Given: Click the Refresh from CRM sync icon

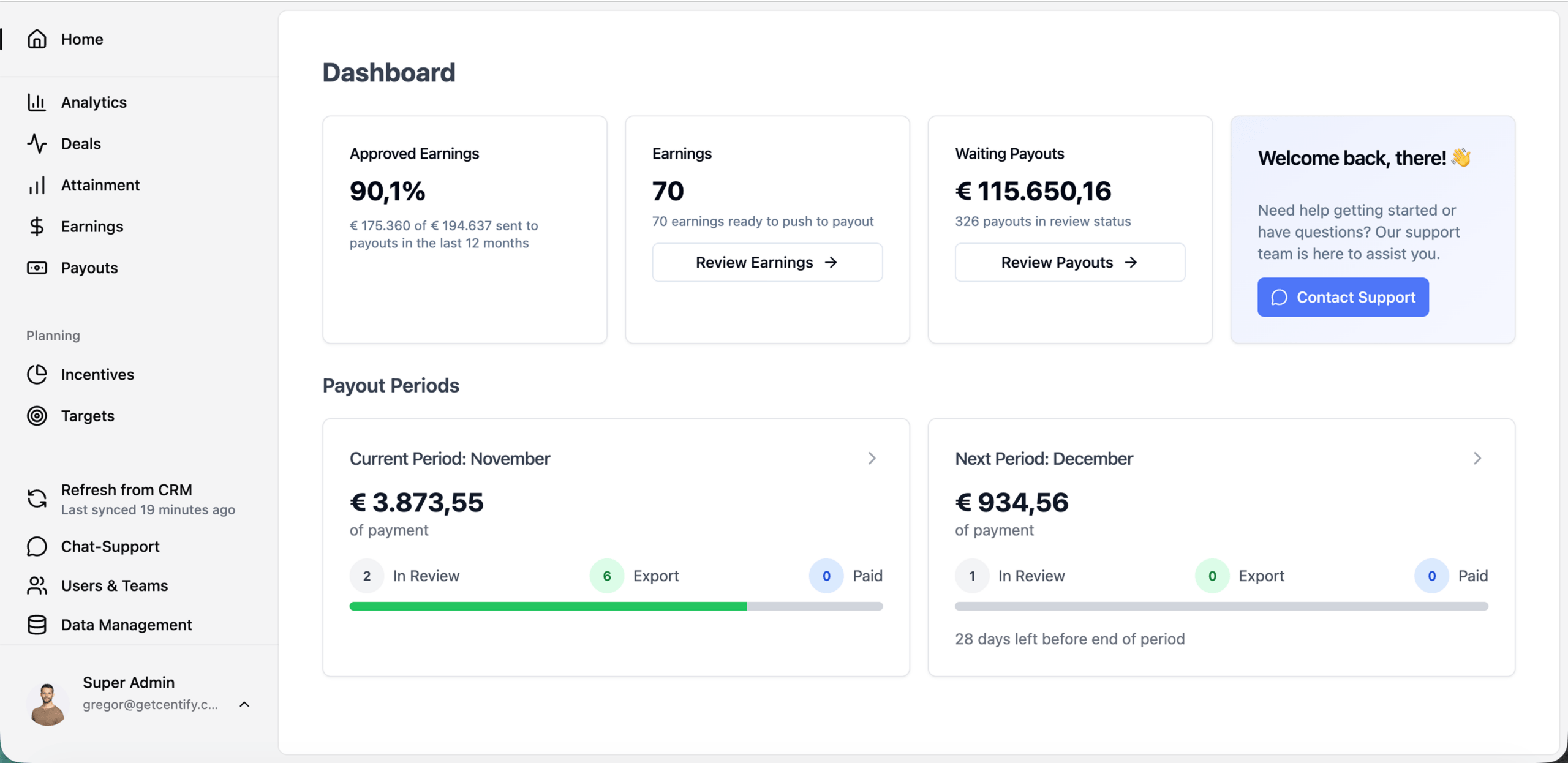Looking at the screenshot, I should tap(37, 498).
